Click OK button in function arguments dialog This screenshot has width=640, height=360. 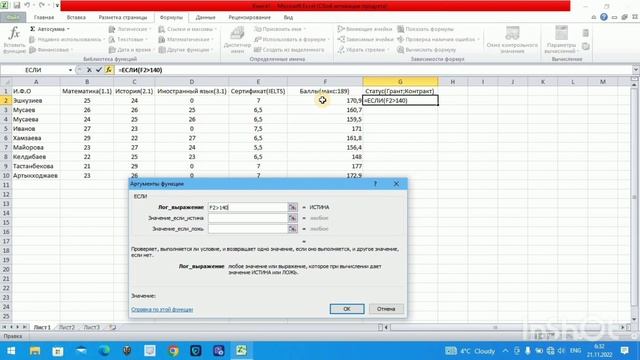coord(347,309)
